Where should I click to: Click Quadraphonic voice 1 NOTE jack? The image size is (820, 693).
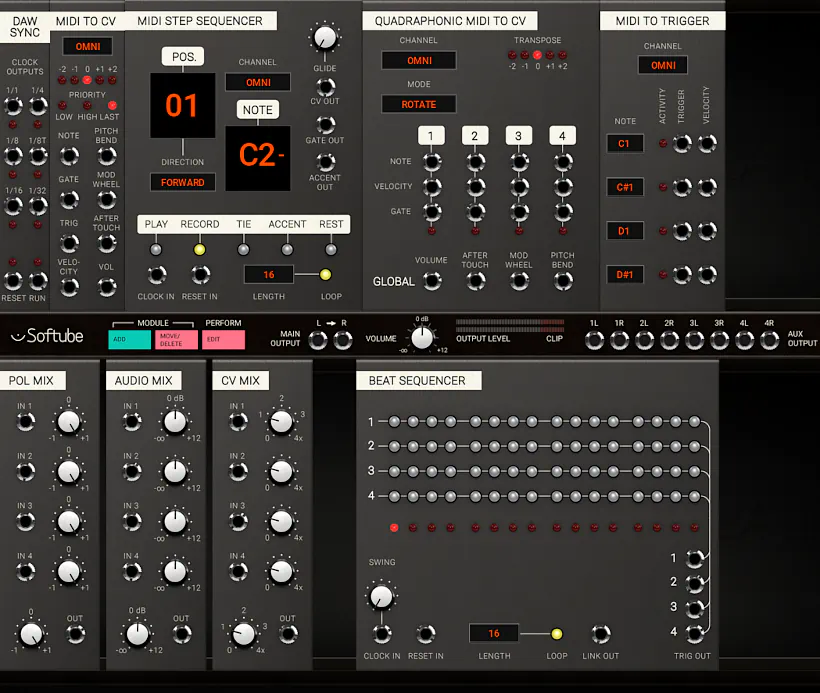[432, 162]
